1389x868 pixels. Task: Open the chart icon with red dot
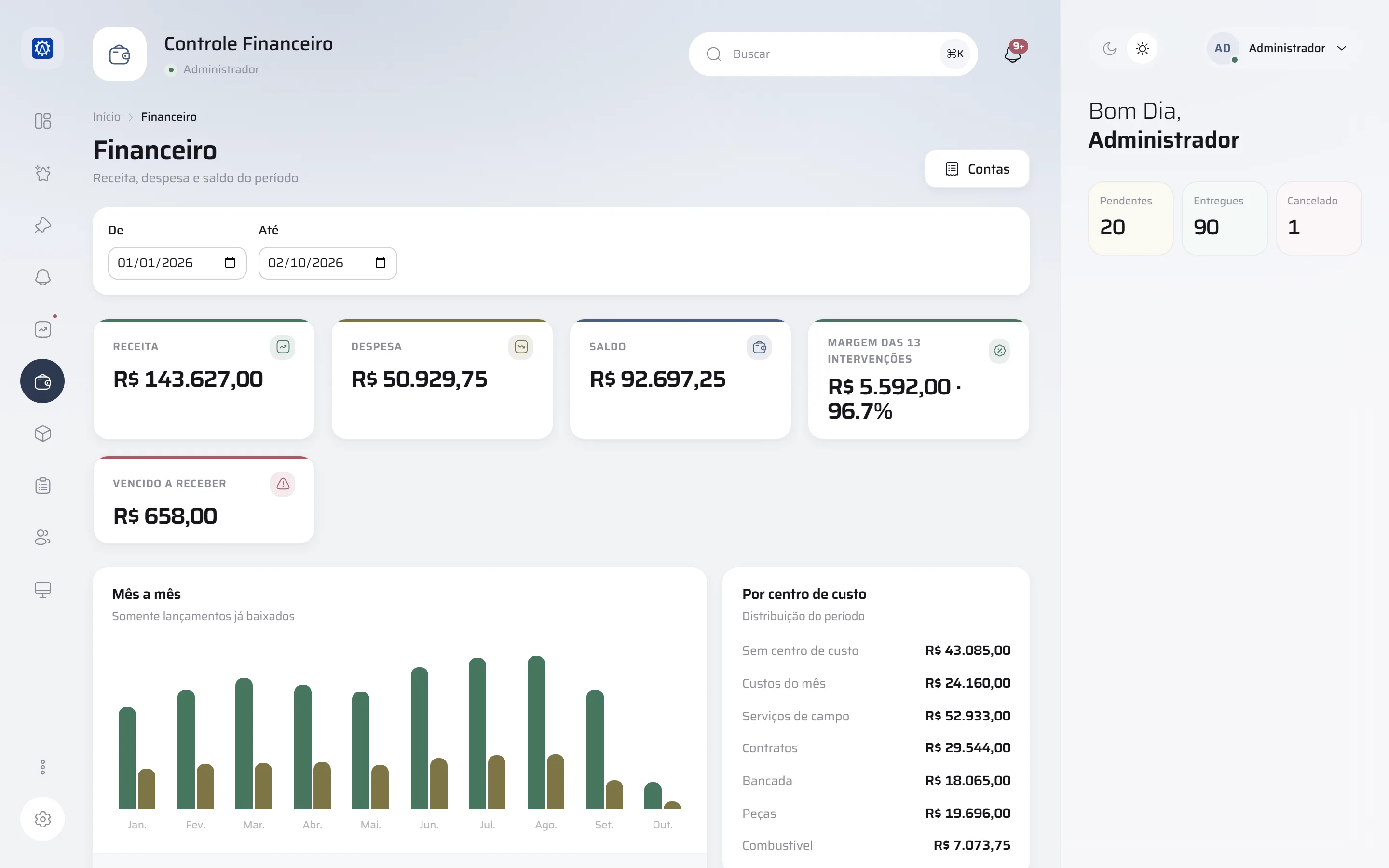tap(42, 329)
